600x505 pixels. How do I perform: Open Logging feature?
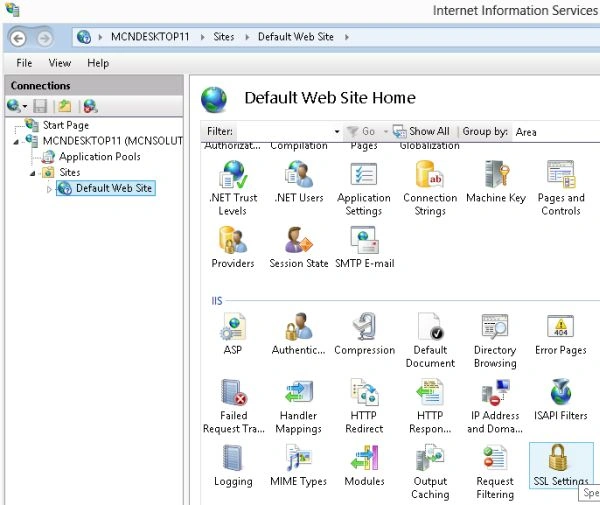tap(233, 465)
